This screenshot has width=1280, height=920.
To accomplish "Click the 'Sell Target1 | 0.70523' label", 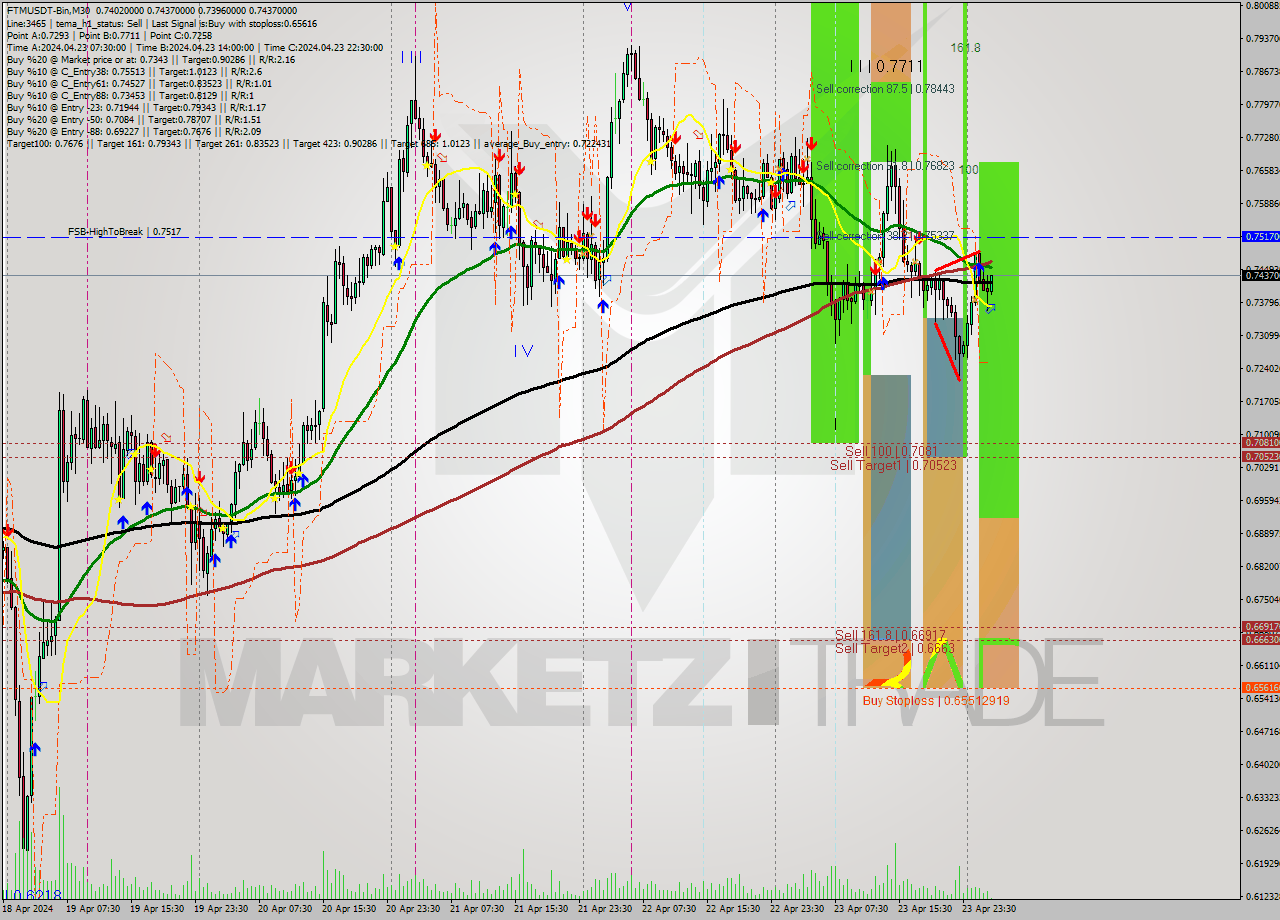I will click(x=893, y=465).
